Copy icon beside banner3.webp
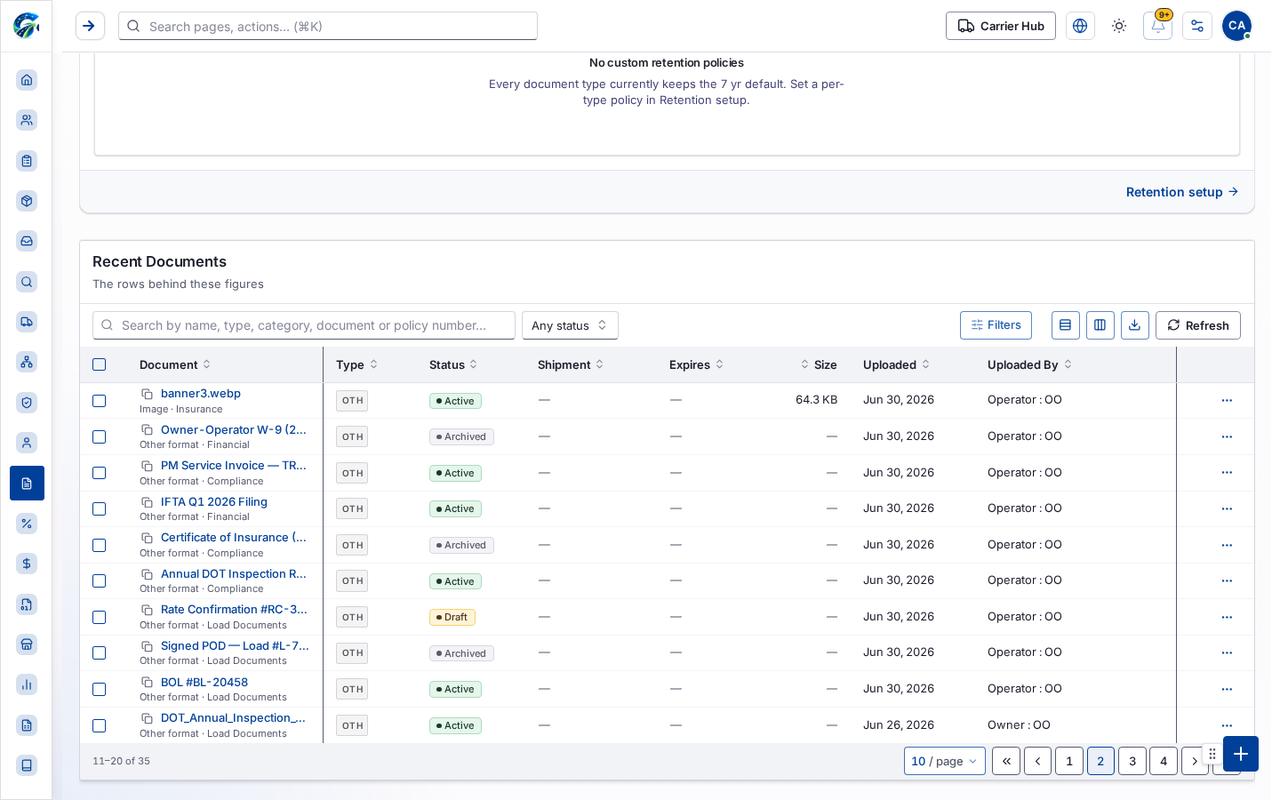The image size is (1280, 800). pos(147,394)
